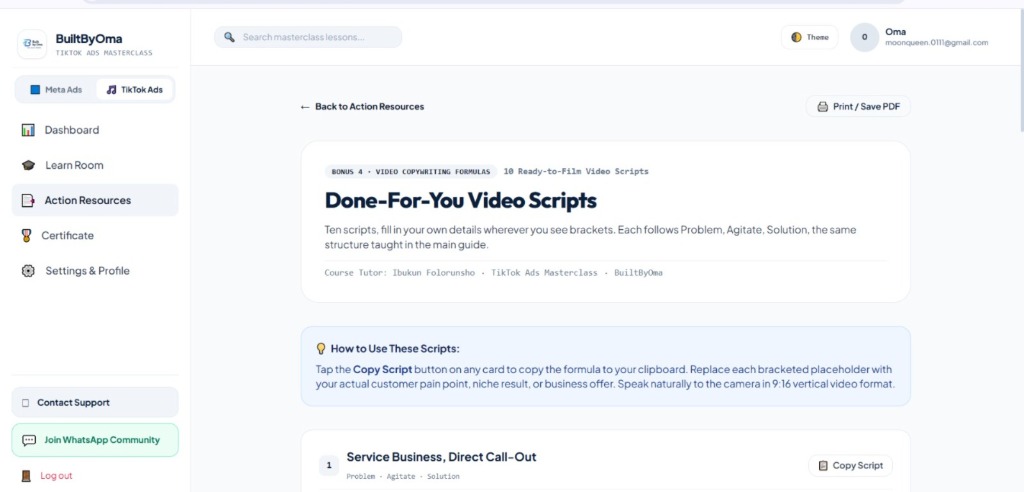Viewport: 1024px width, 492px height.
Task: Click the search magnifier icon
Action: [229, 37]
